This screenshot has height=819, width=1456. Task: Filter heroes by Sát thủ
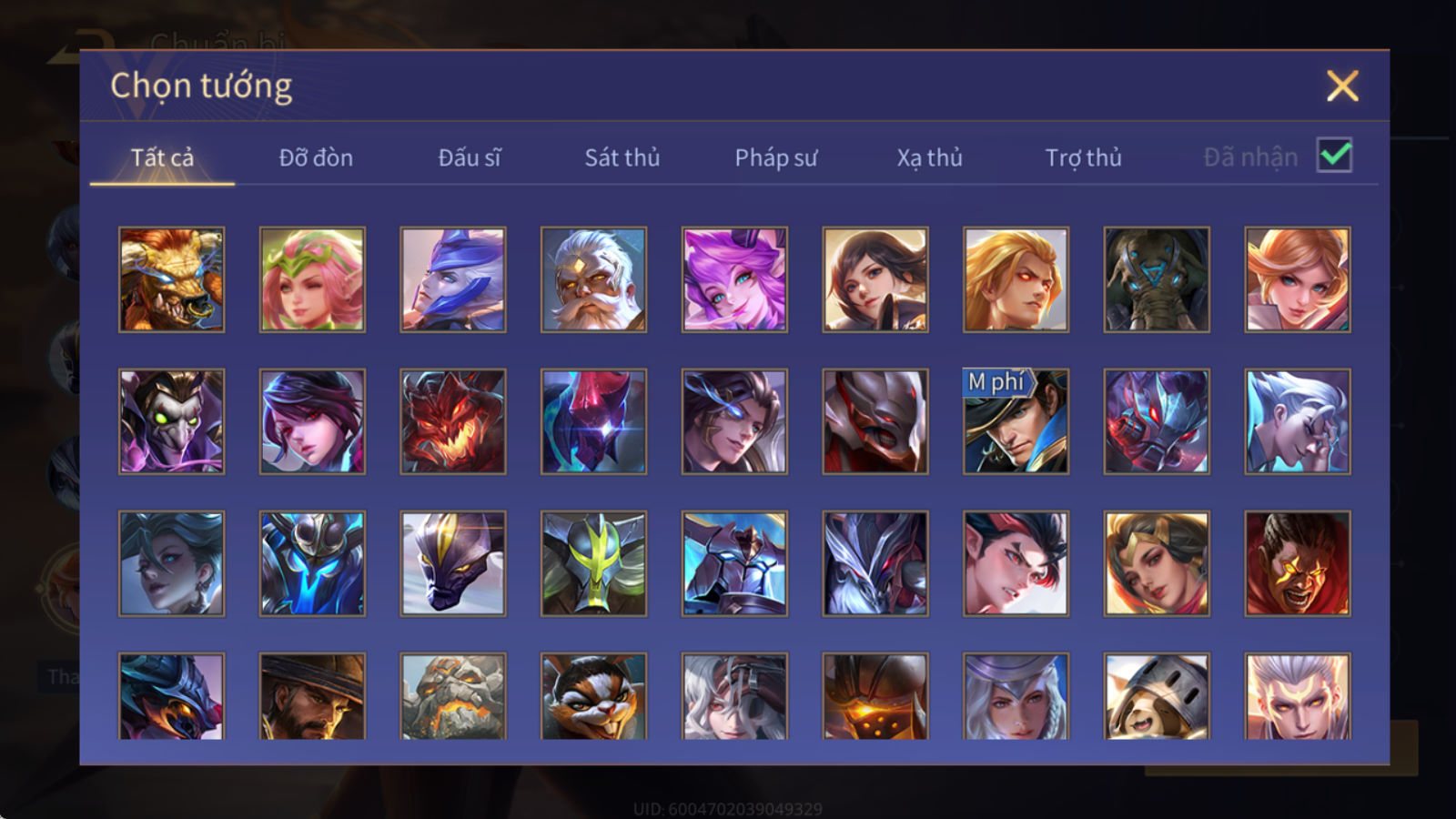622,157
